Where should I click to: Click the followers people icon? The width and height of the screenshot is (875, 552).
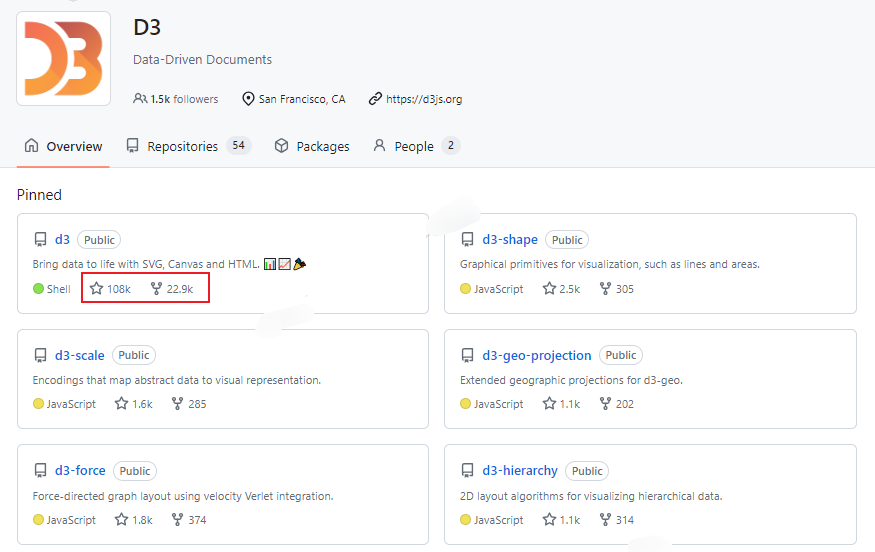pyautogui.click(x=140, y=99)
